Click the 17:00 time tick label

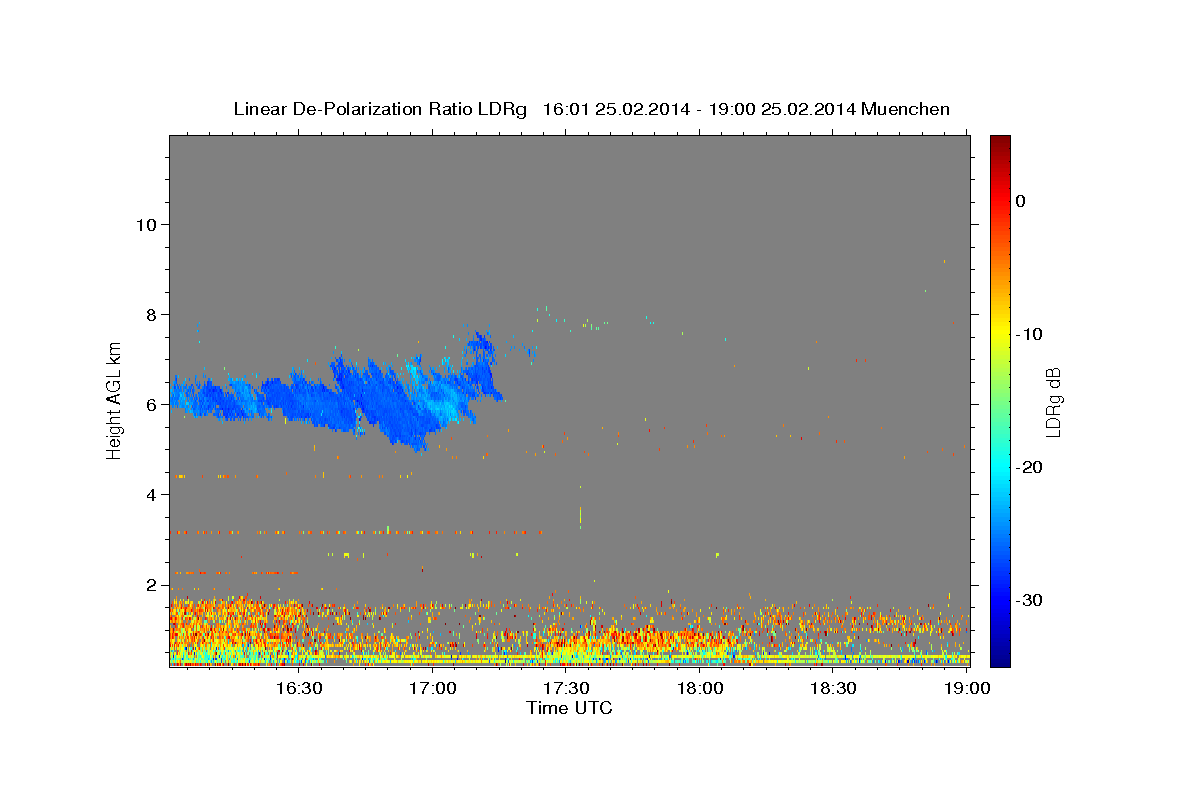[x=432, y=688]
